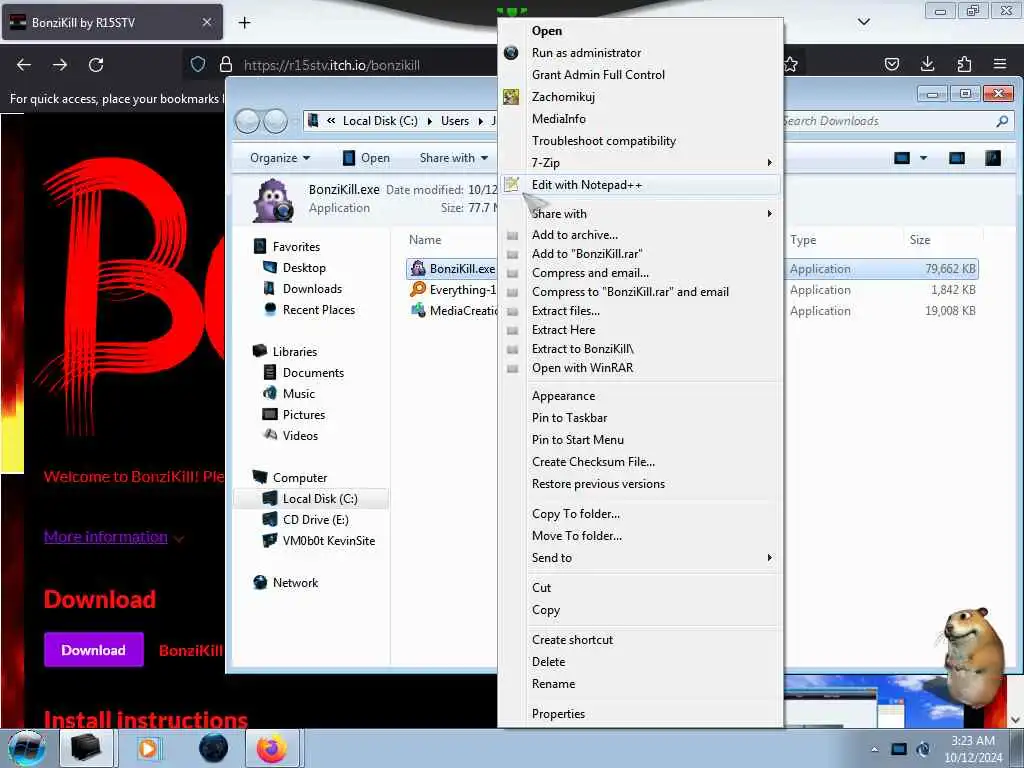1024x768 pixels.
Task: Open the Explorer help icon
Action: pos(993,158)
